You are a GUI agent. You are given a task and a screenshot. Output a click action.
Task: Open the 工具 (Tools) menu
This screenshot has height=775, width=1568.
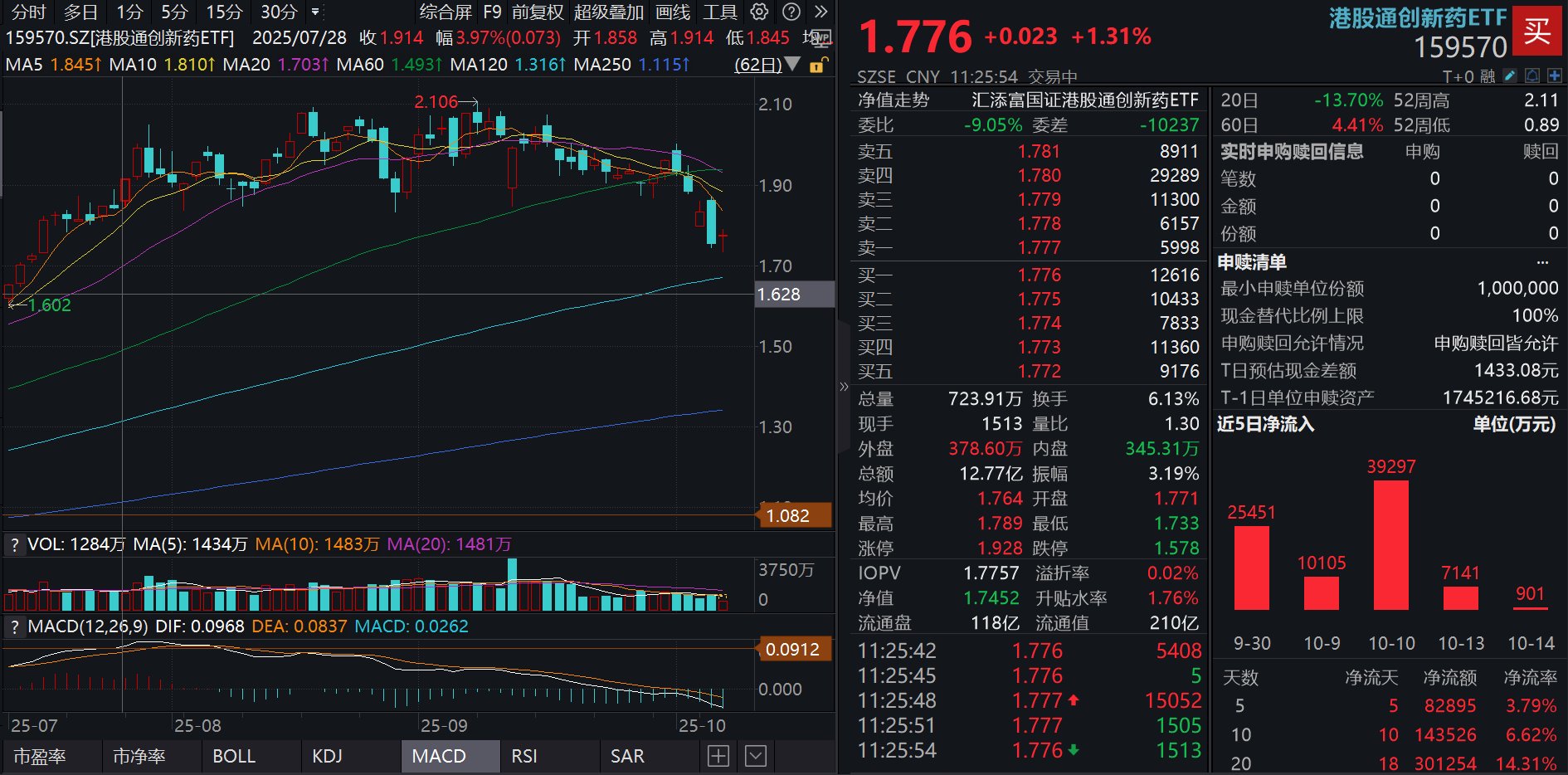click(x=718, y=11)
